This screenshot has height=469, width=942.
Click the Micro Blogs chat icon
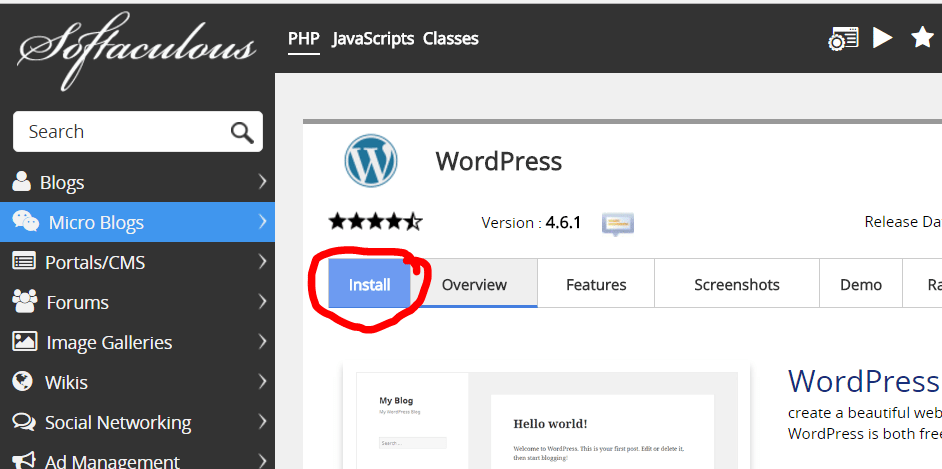coord(26,221)
